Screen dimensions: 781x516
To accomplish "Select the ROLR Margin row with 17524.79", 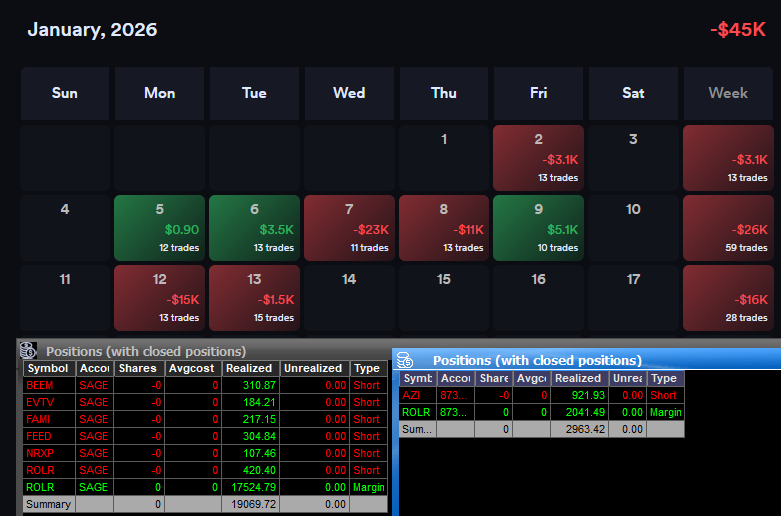I will pos(205,487).
